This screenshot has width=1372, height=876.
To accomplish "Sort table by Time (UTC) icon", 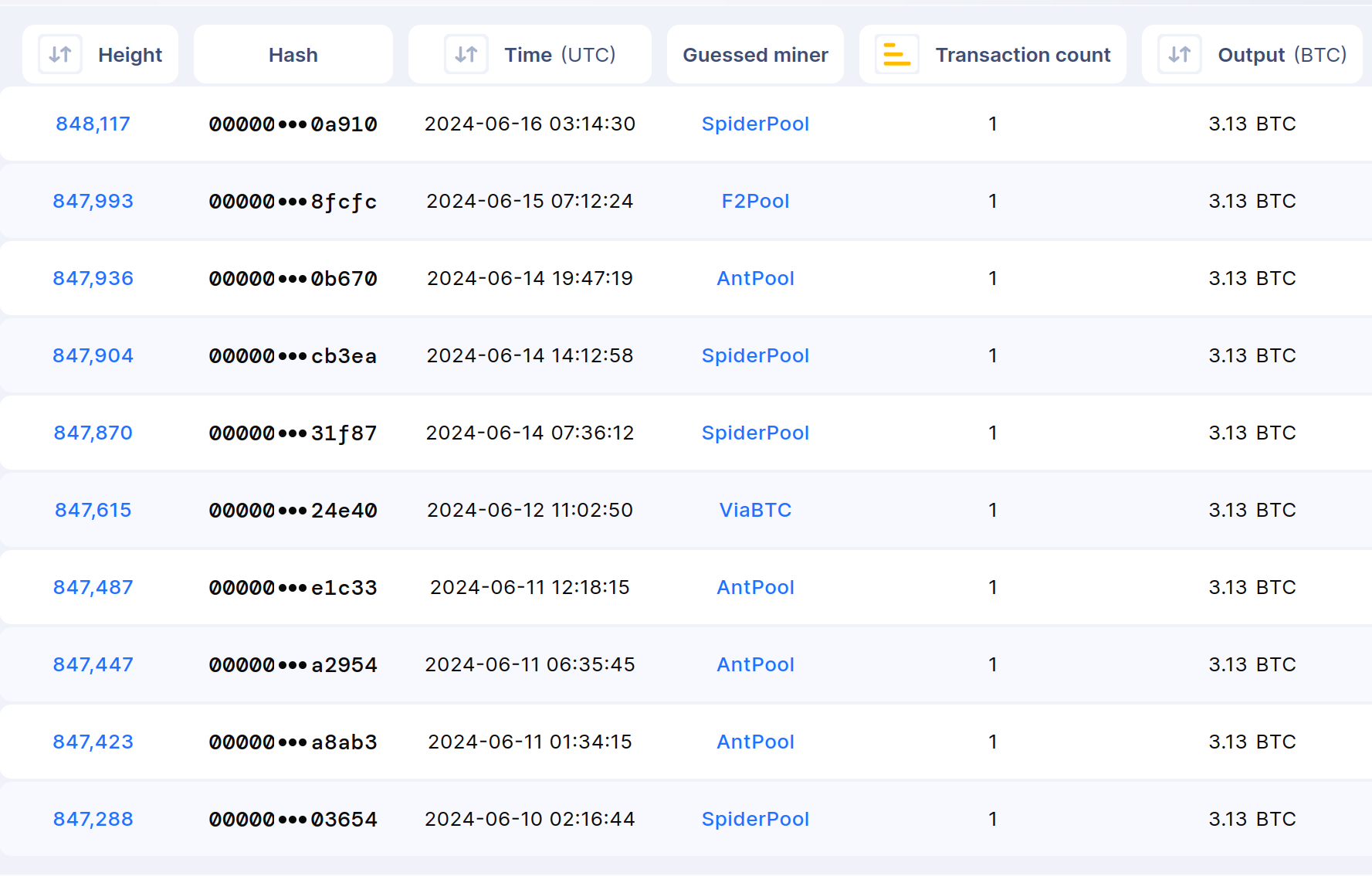I will [x=466, y=55].
